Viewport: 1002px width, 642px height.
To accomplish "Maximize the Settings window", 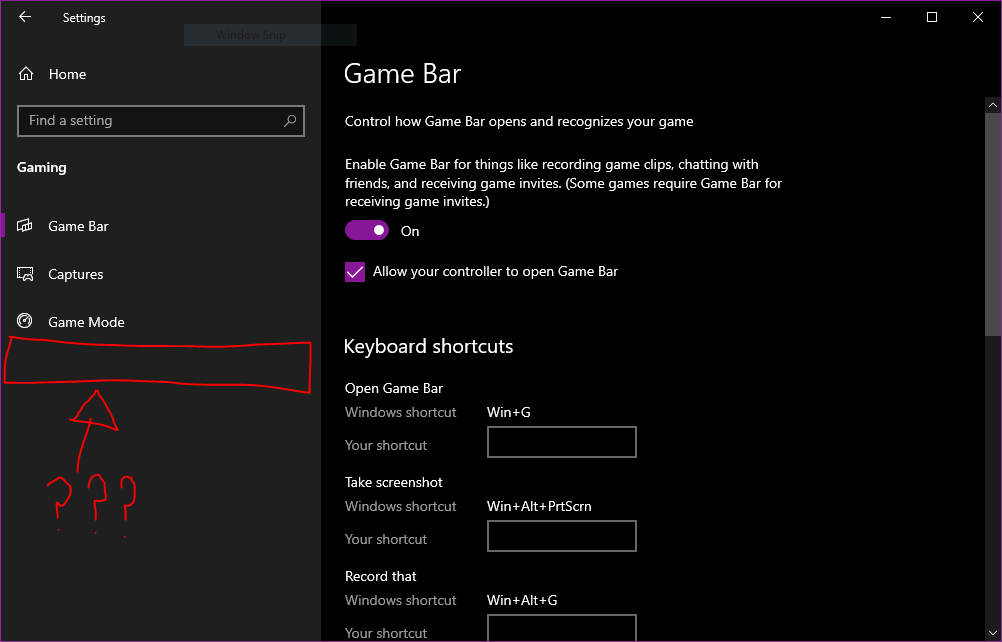I will 932,17.
